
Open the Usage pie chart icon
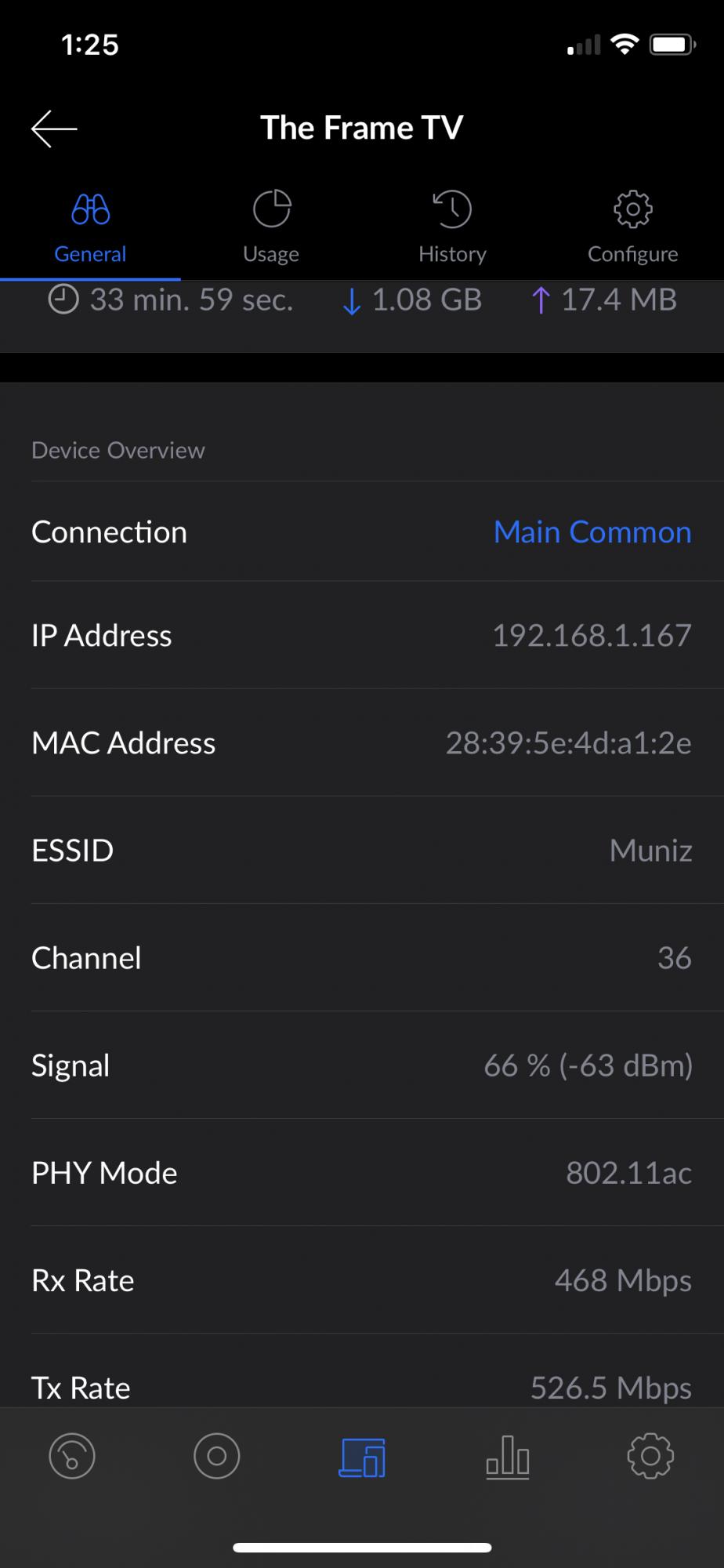(x=271, y=209)
